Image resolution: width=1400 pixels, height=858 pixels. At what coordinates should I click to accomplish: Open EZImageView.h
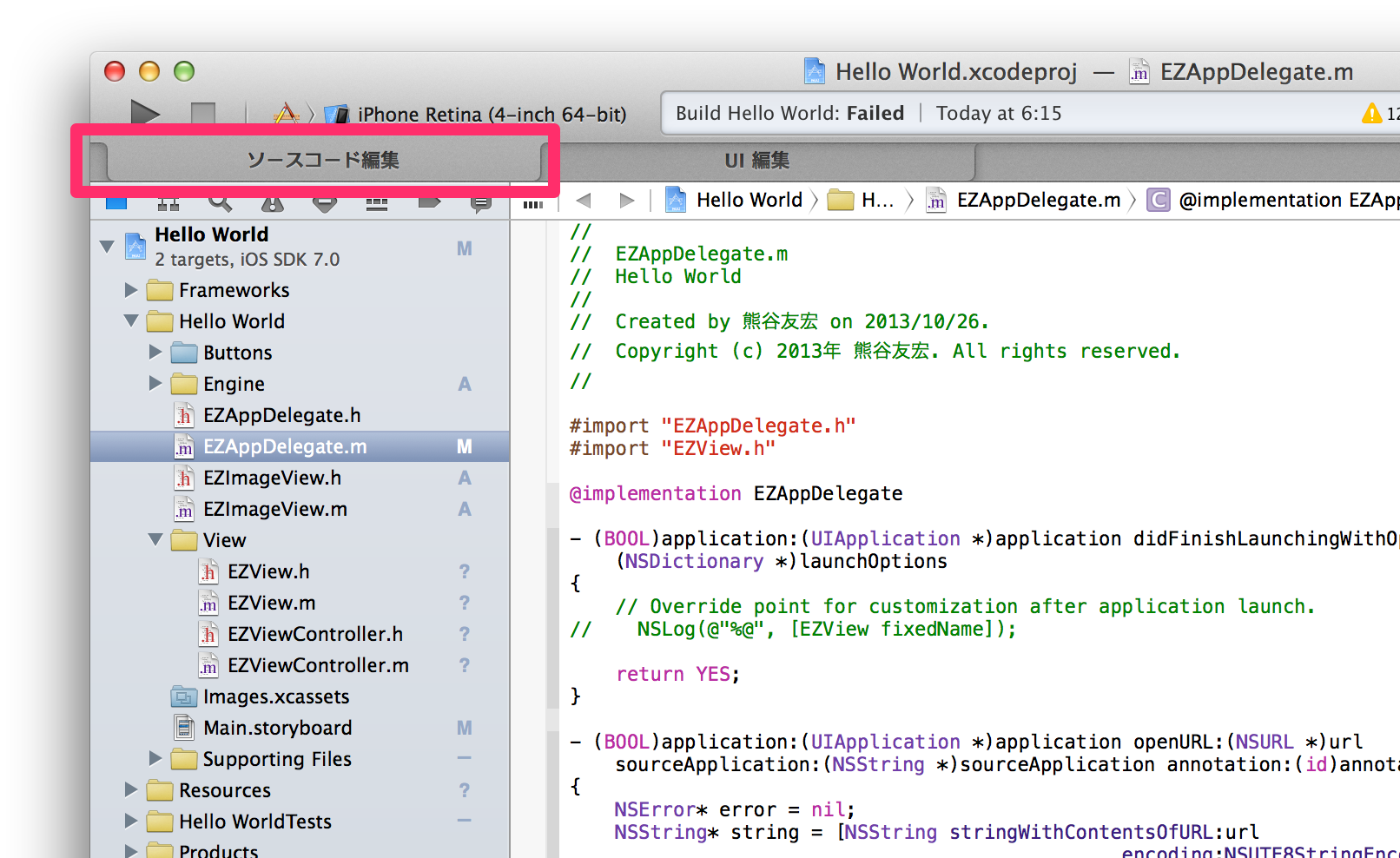(300, 478)
